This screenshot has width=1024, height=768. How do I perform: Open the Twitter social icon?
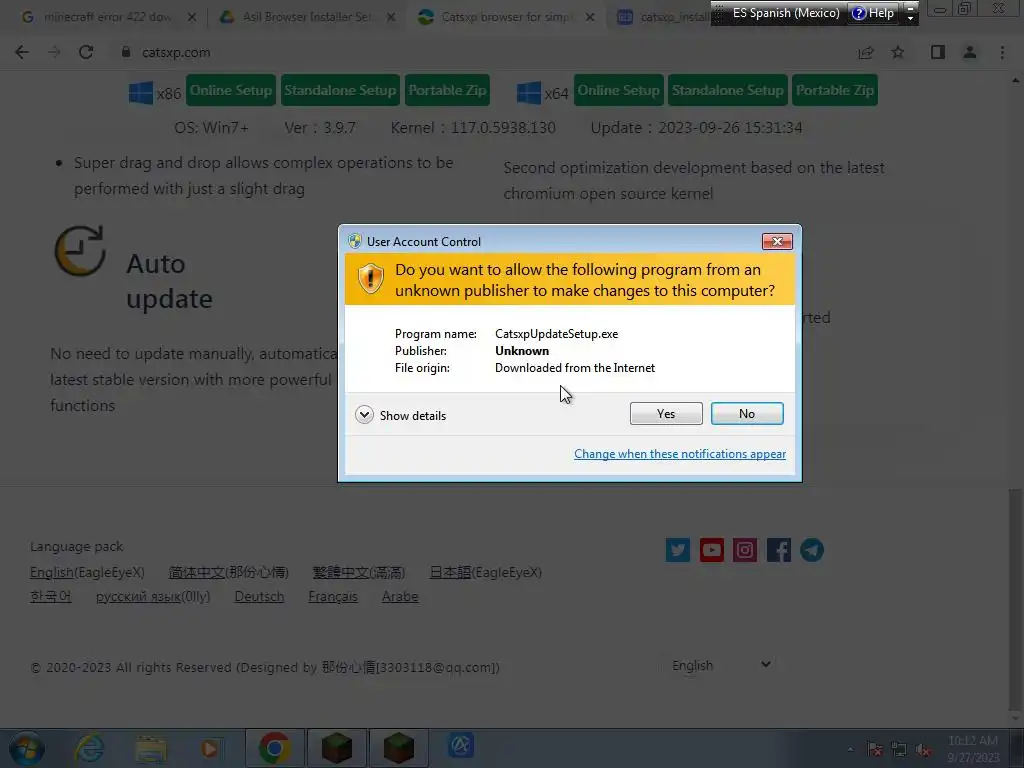click(x=678, y=550)
